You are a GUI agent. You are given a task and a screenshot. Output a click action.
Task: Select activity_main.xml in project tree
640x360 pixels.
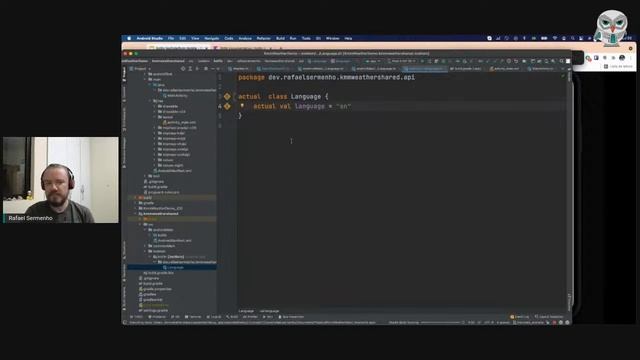click(179, 122)
